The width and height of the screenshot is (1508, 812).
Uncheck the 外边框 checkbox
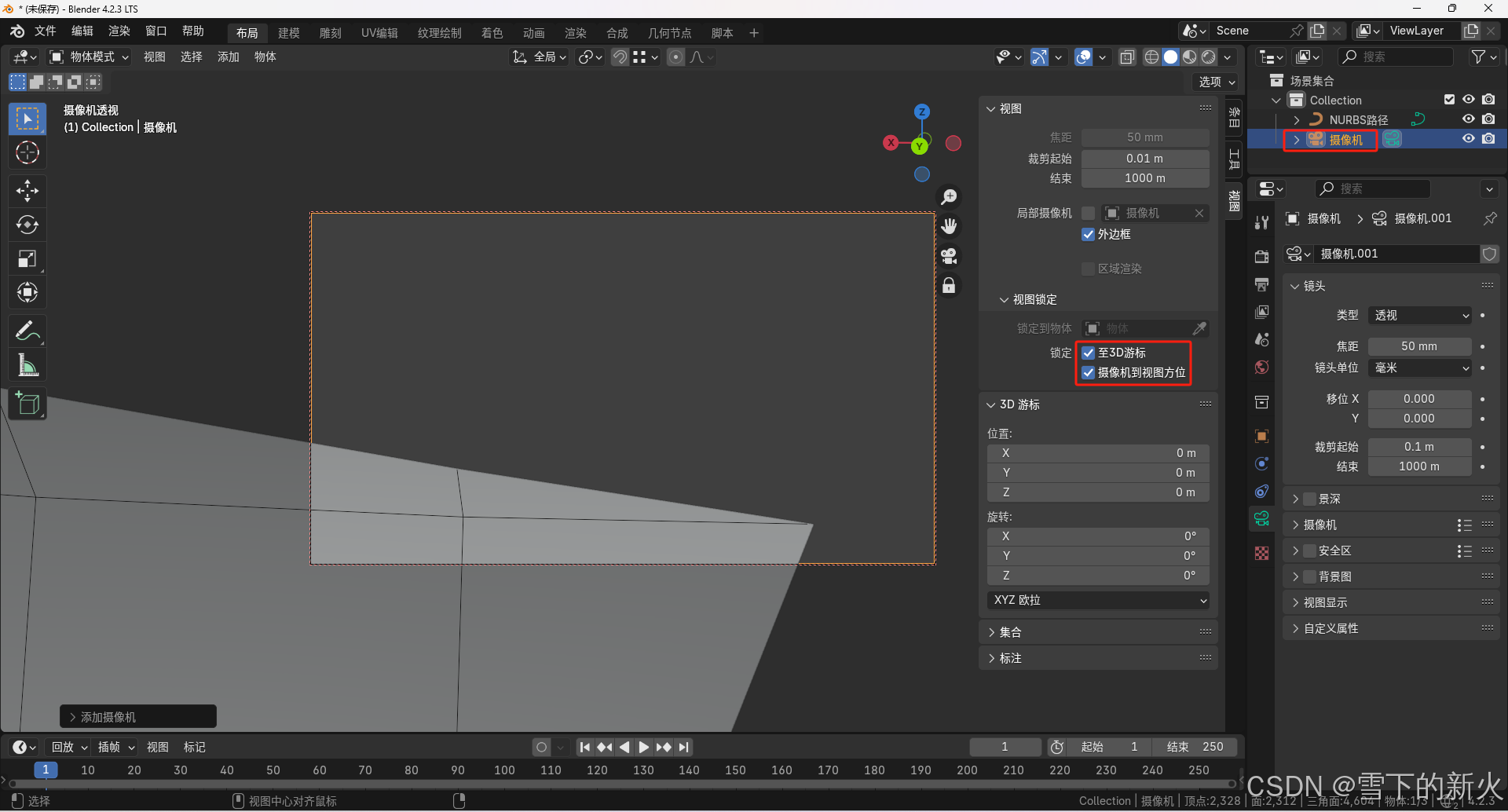[x=1088, y=234]
